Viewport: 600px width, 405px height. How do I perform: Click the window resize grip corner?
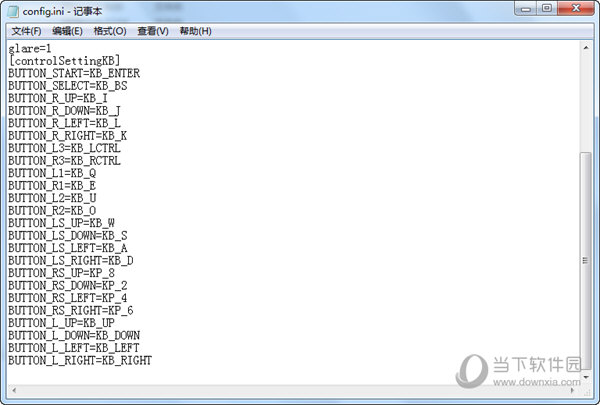586,391
